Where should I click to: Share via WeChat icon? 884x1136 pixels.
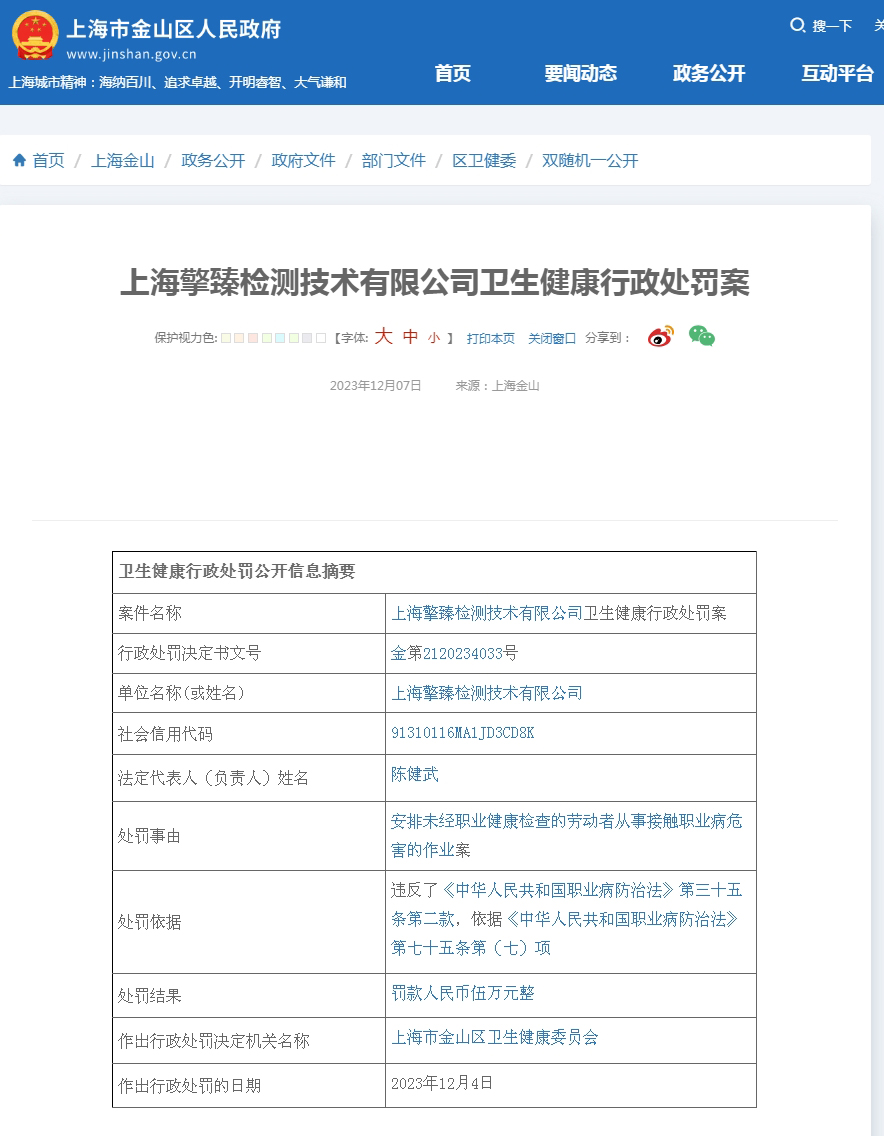point(701,336)
